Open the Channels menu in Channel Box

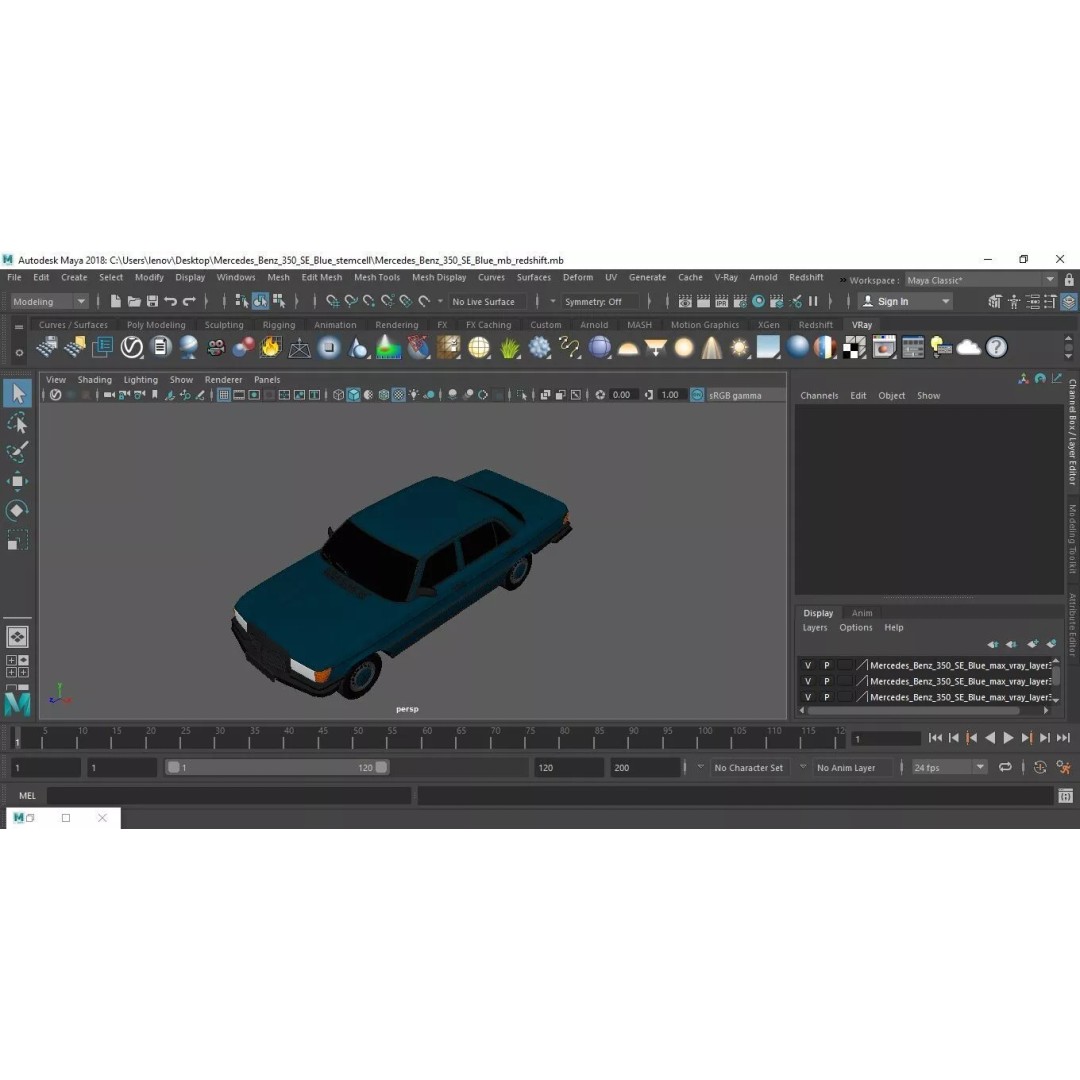[x=819, y=395]
